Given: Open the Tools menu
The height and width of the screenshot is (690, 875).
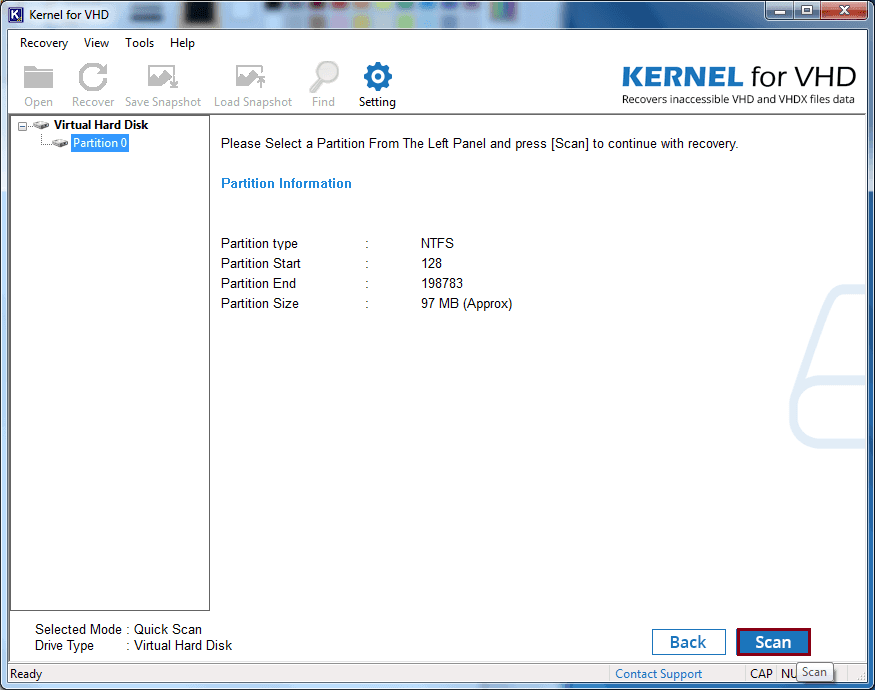Looking at the screenshot, I should pos(139,43).
